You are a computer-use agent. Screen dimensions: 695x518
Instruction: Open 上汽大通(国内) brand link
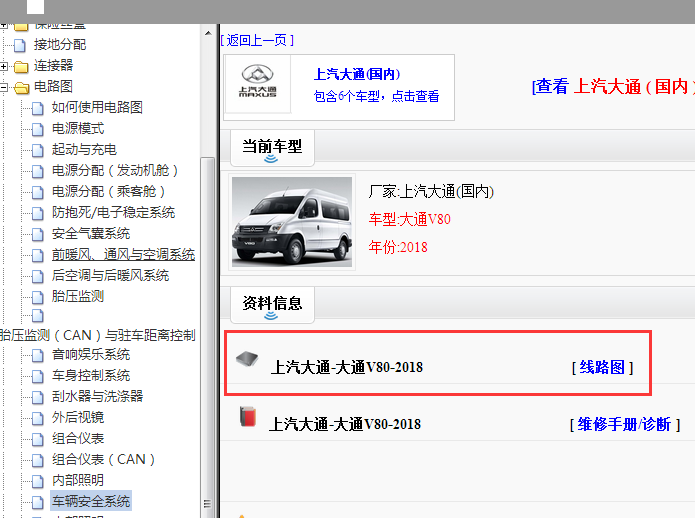pos(357,74)
